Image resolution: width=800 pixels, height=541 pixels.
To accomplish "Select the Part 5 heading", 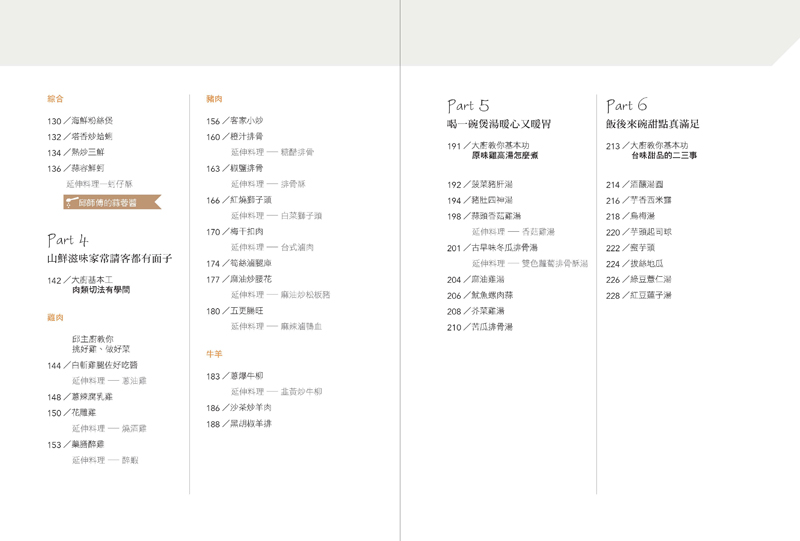I will coord(468,105).
